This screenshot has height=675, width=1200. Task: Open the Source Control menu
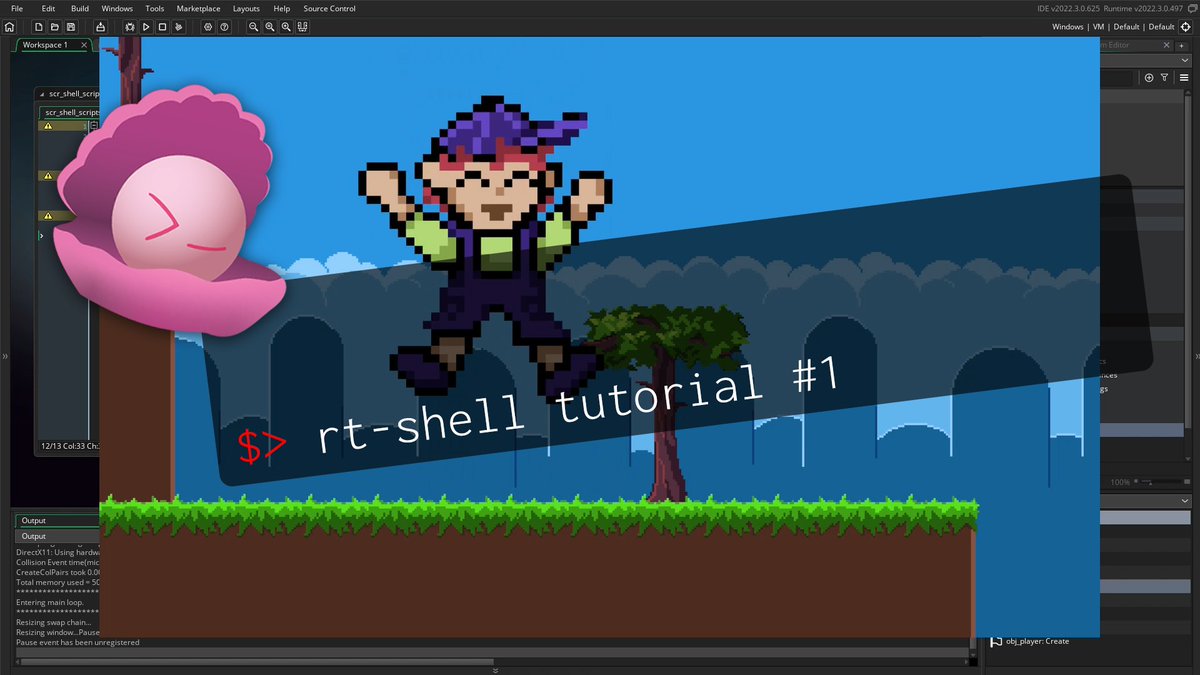click(328, 8)
